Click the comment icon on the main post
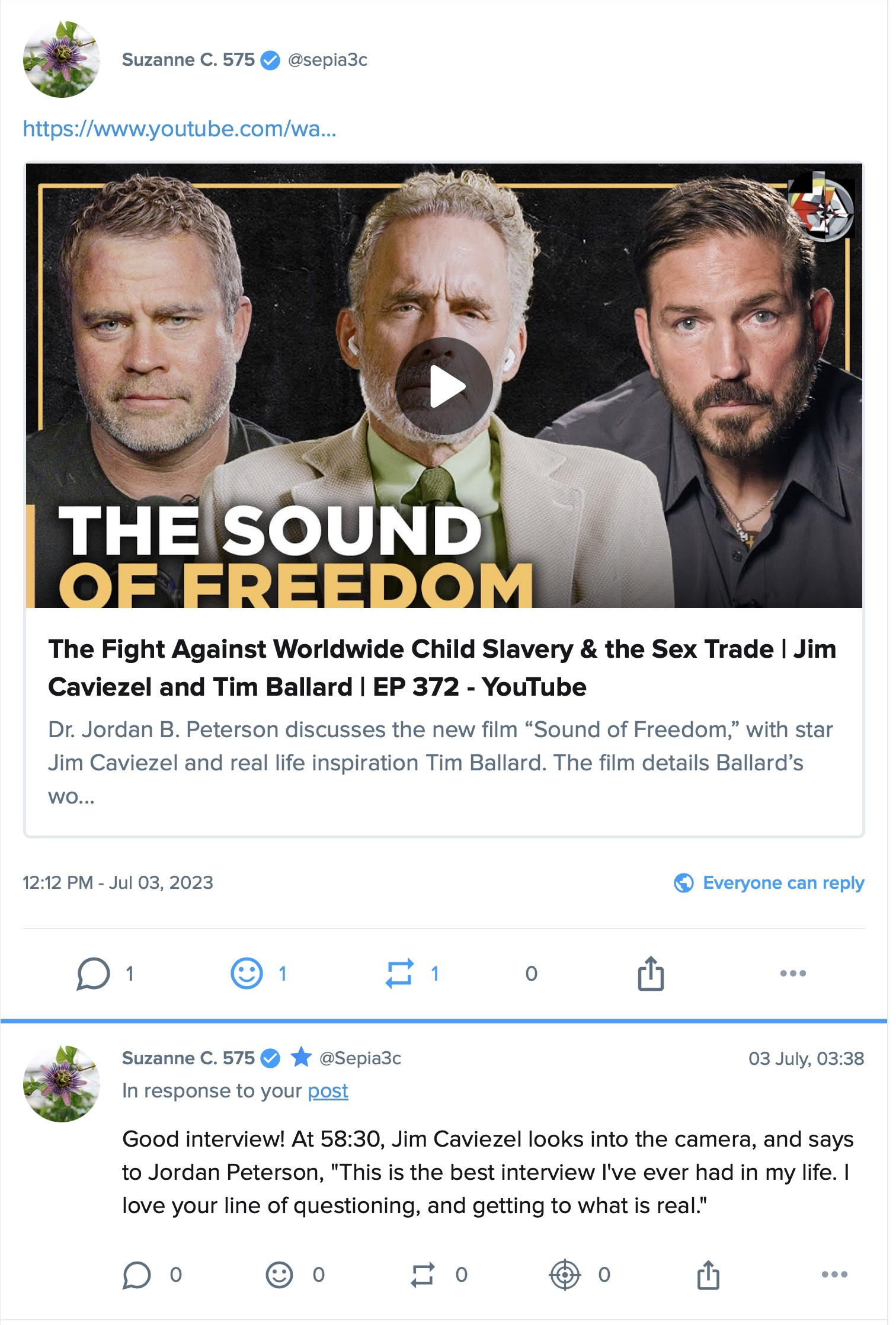Image resolution: width=896 pixels, height=1325 pixels. [94, 974]
